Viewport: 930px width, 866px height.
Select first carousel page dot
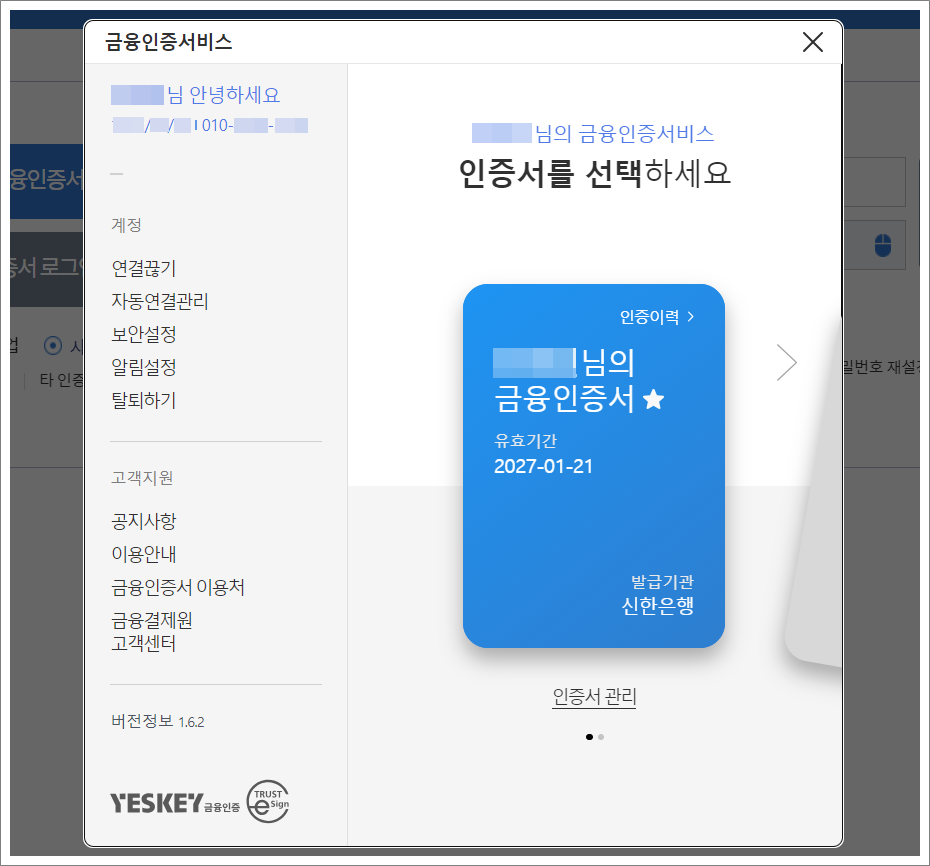pyautogui.click(x=589, y=737)
